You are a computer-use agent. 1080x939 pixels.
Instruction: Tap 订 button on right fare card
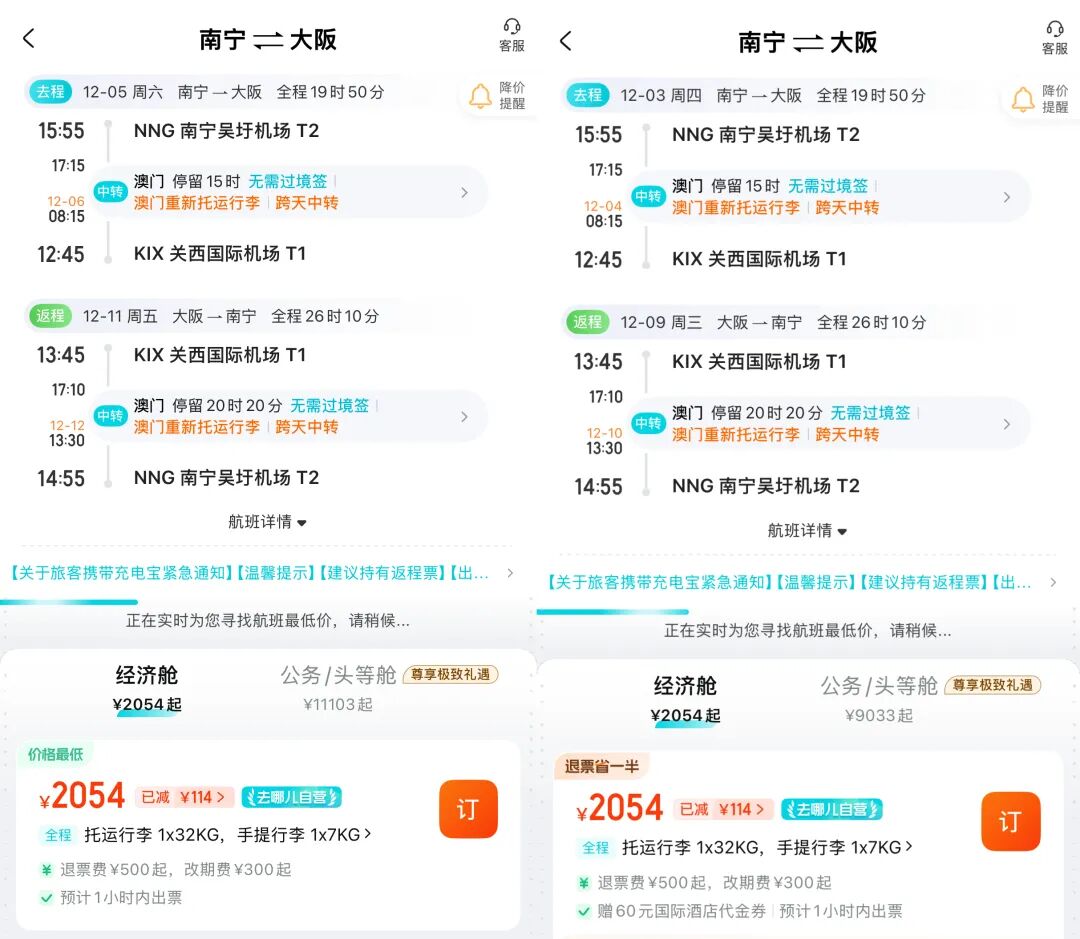click(1010, 821)
